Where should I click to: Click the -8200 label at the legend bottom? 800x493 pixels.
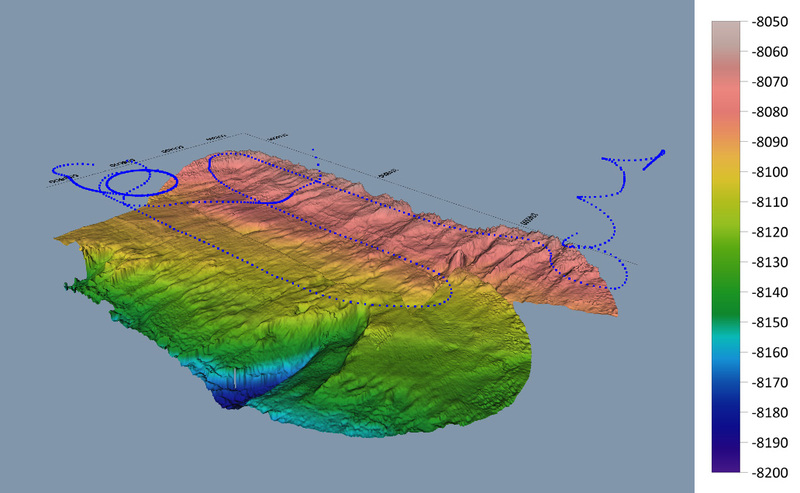coord(767,472)
